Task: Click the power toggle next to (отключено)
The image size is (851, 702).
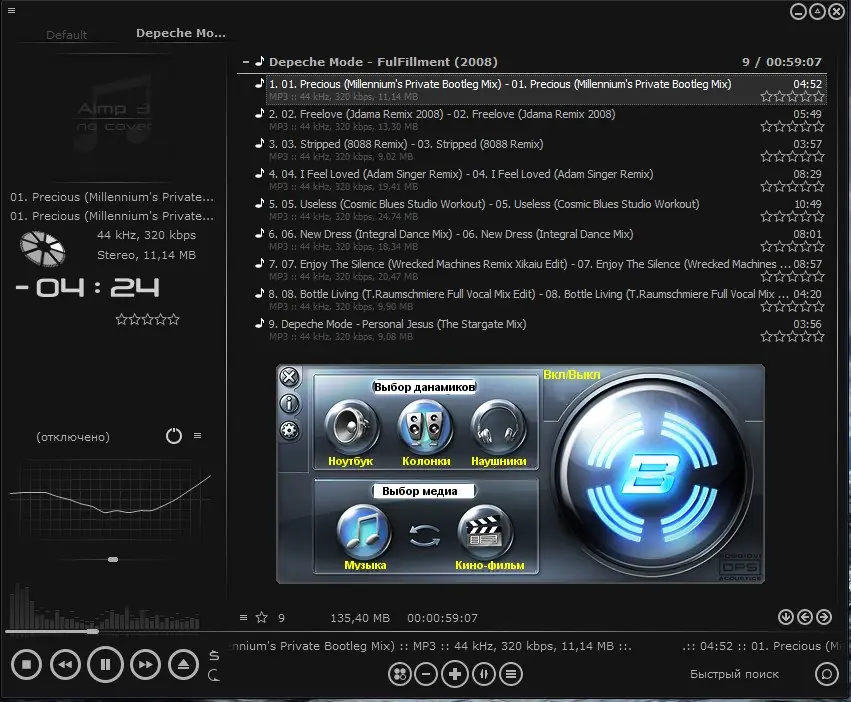Action: click(173, 435)
